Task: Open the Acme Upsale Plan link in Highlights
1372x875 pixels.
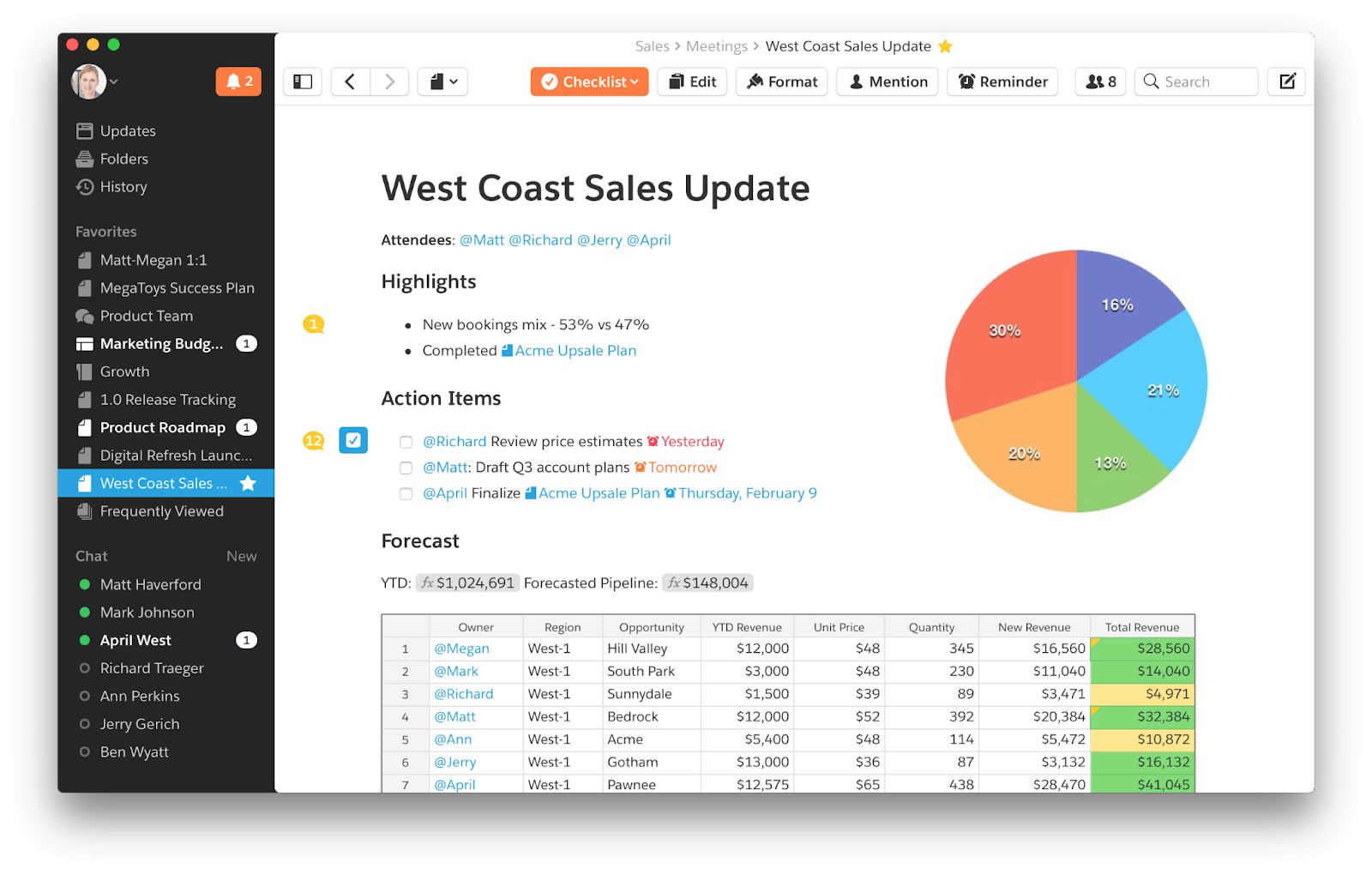Action: 575,350
